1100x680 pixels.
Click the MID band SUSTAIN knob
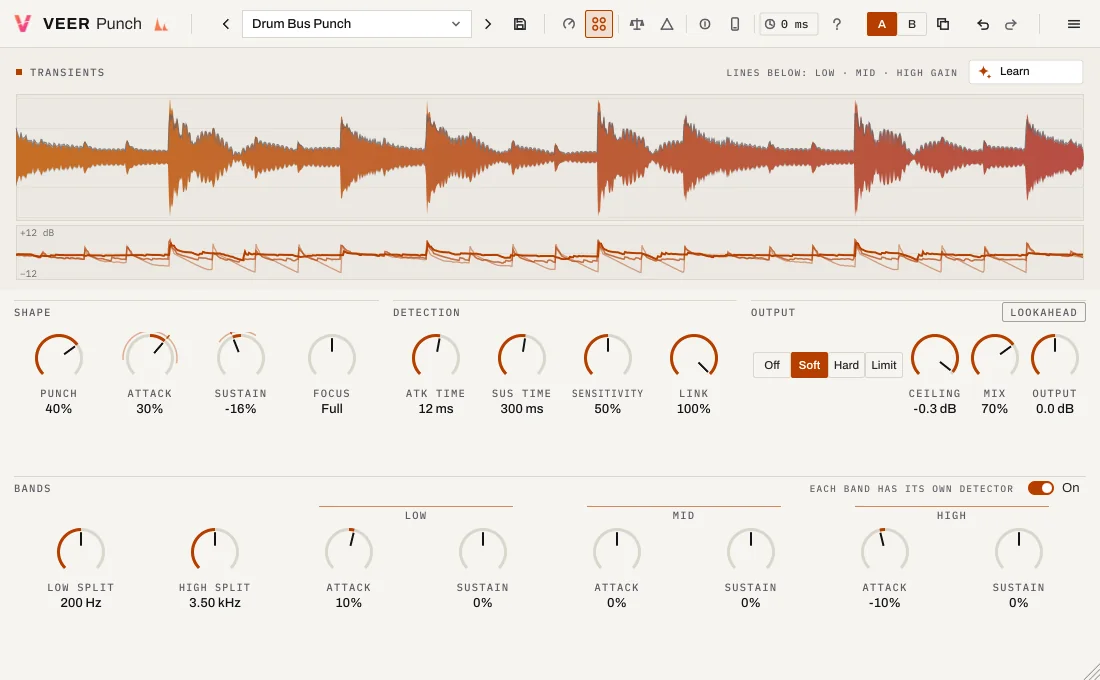(751, 551)
